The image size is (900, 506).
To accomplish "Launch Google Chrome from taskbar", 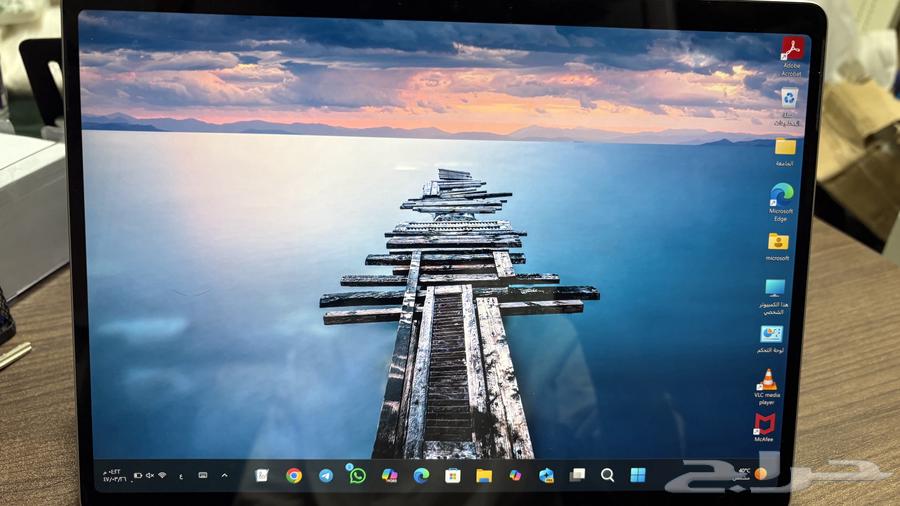I will (294, 476).
